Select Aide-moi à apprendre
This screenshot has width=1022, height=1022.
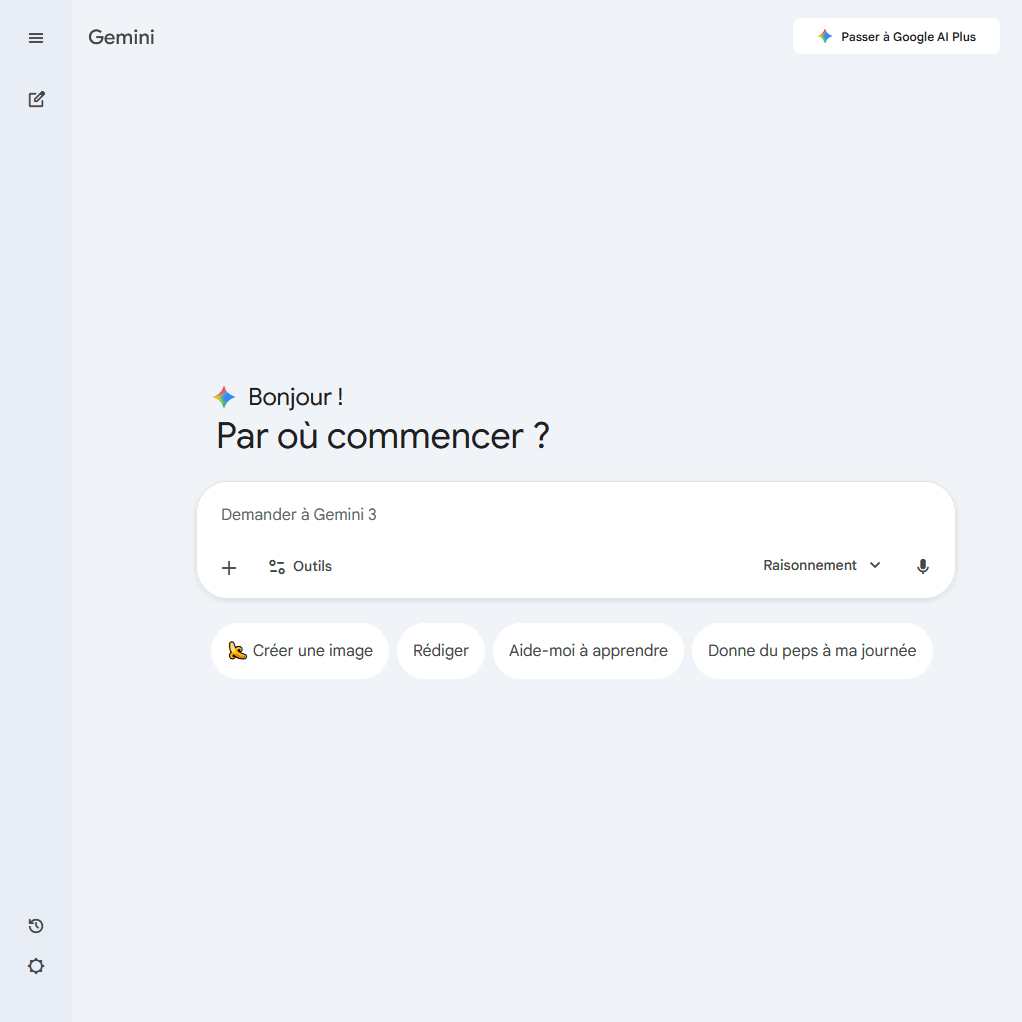(x=588, y=650)
